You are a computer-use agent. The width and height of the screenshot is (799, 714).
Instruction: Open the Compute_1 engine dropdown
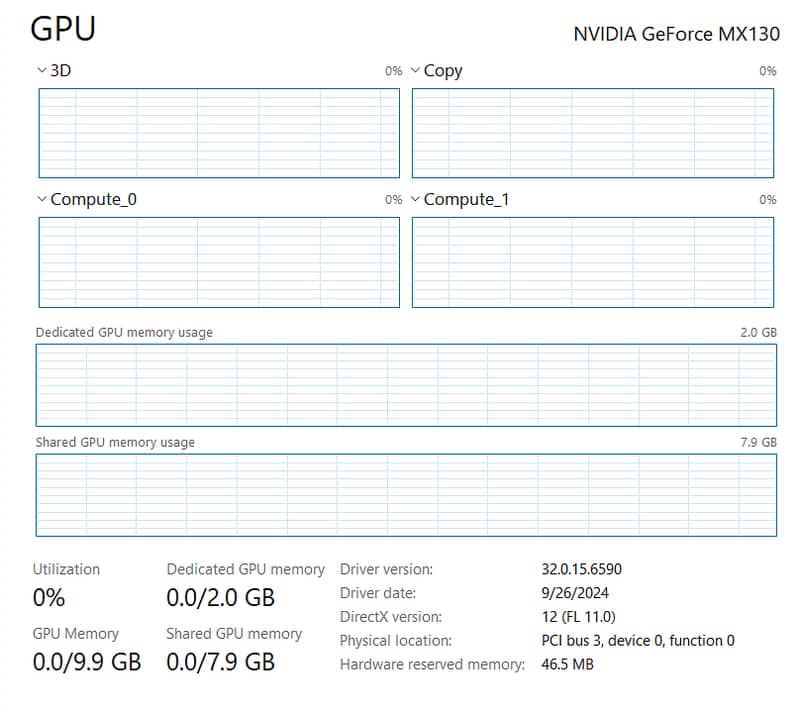(415, 199)
